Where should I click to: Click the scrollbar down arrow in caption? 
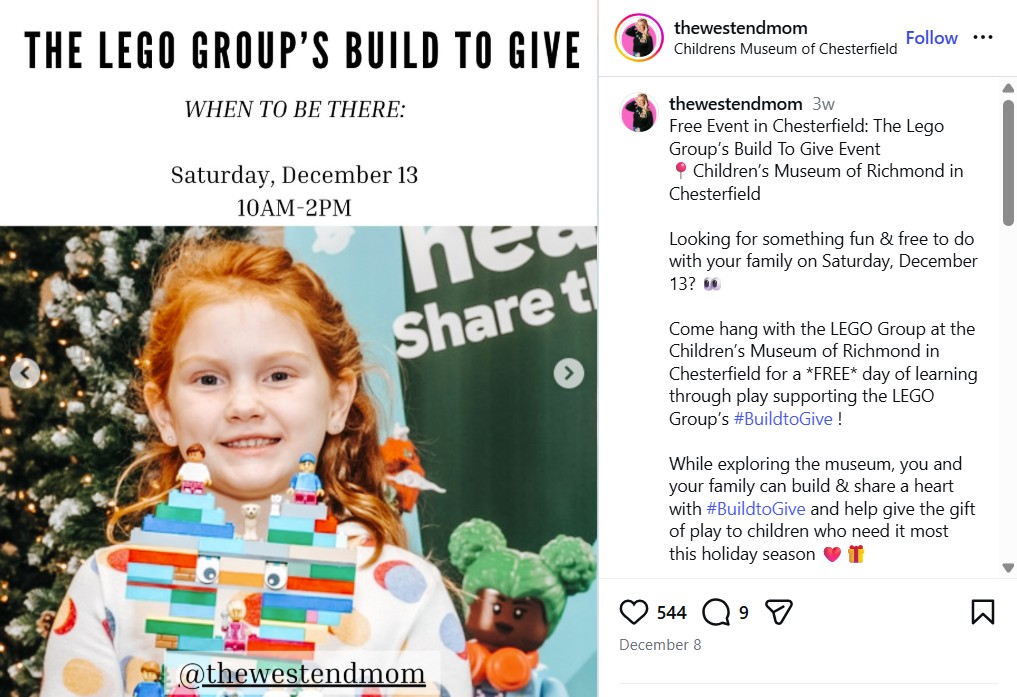pyautogui.click(x=1008, y=568)
